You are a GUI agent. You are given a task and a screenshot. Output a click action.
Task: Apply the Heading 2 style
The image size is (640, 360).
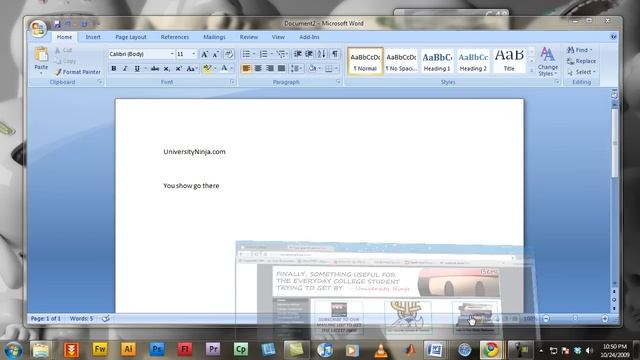click(x=473, y=61)
